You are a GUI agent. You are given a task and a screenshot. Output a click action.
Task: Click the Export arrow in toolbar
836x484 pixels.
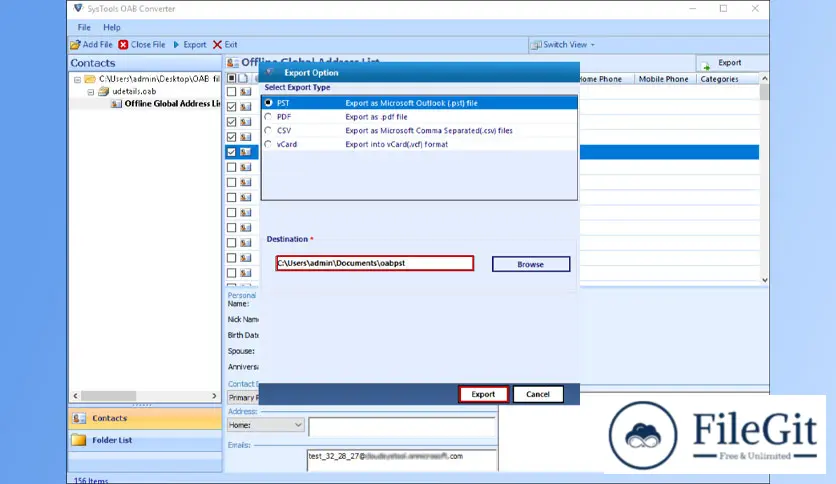coord(176,45)
